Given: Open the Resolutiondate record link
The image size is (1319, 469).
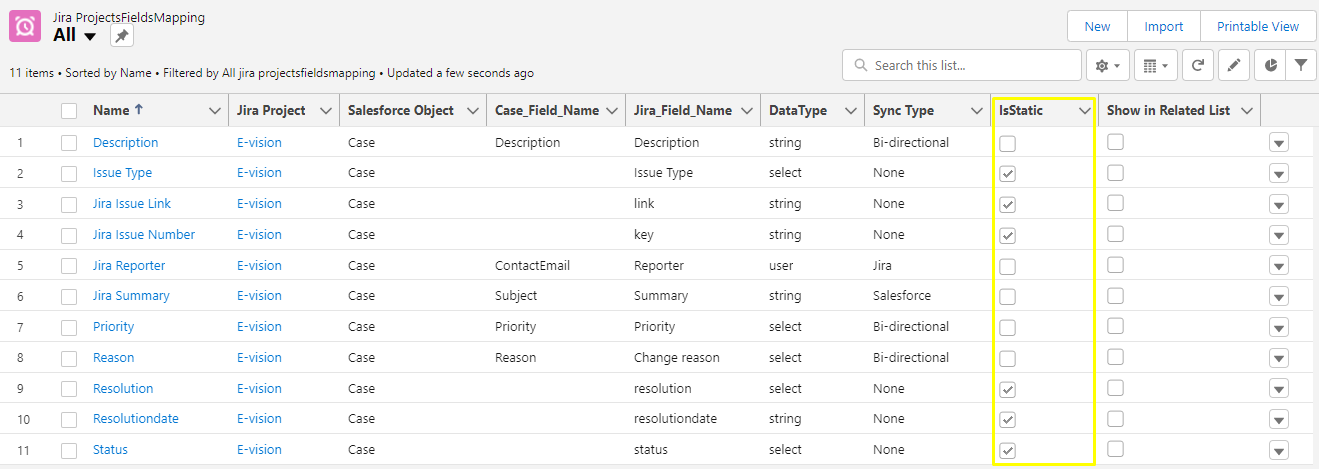Looking at the screenshot, I should coord(136,419).
